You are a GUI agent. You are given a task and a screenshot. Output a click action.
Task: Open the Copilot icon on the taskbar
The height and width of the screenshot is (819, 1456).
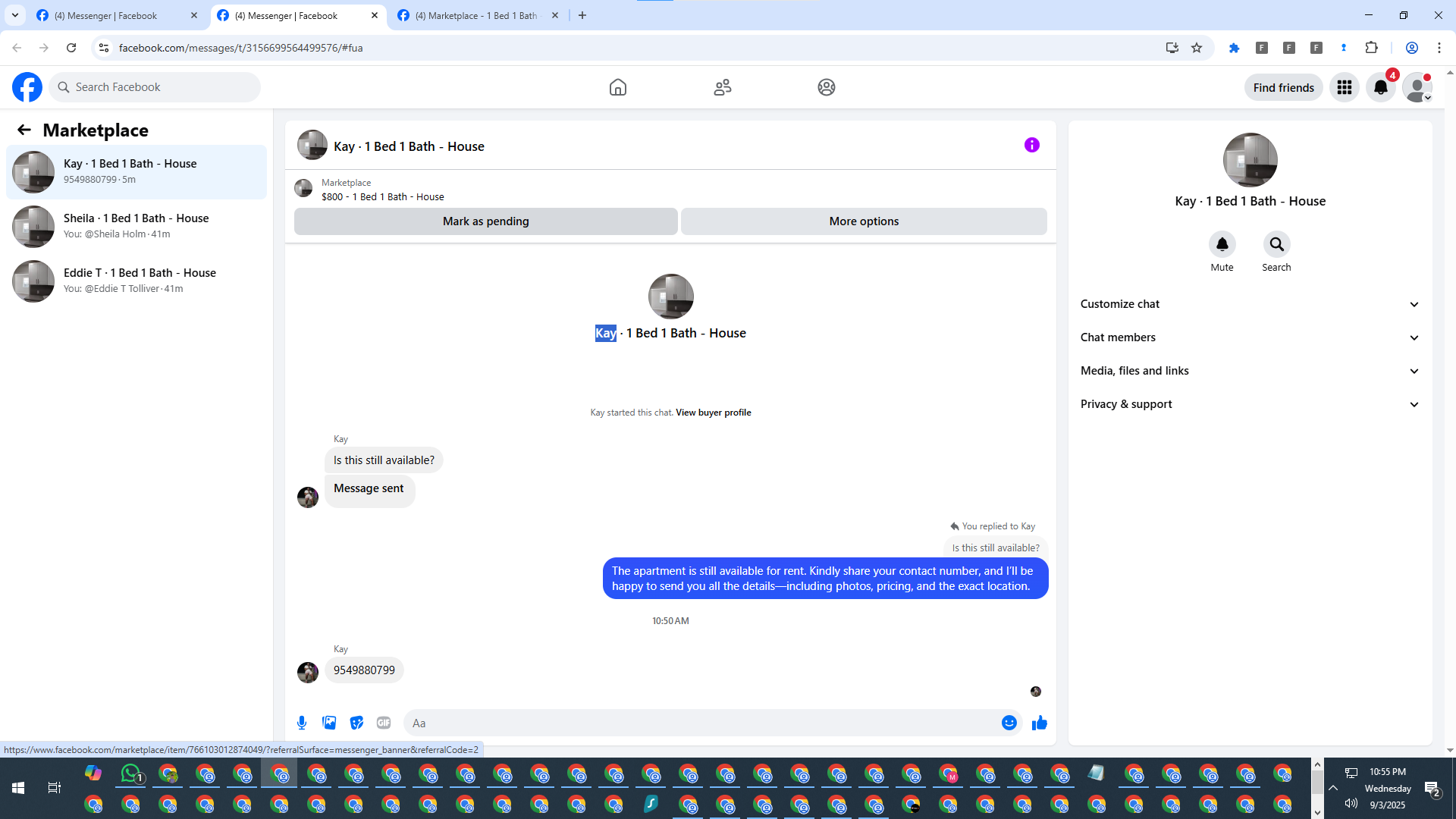[93, 773]
